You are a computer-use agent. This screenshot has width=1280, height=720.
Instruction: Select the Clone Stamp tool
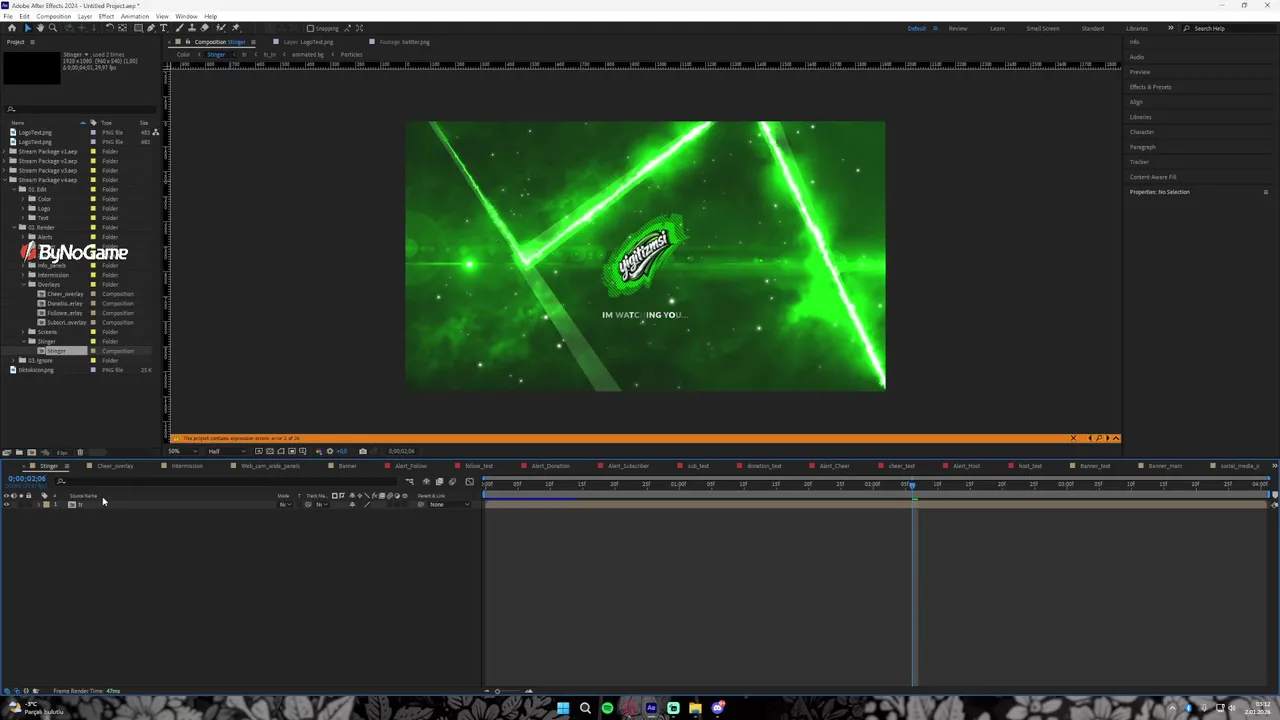click(x=192, y=28)
